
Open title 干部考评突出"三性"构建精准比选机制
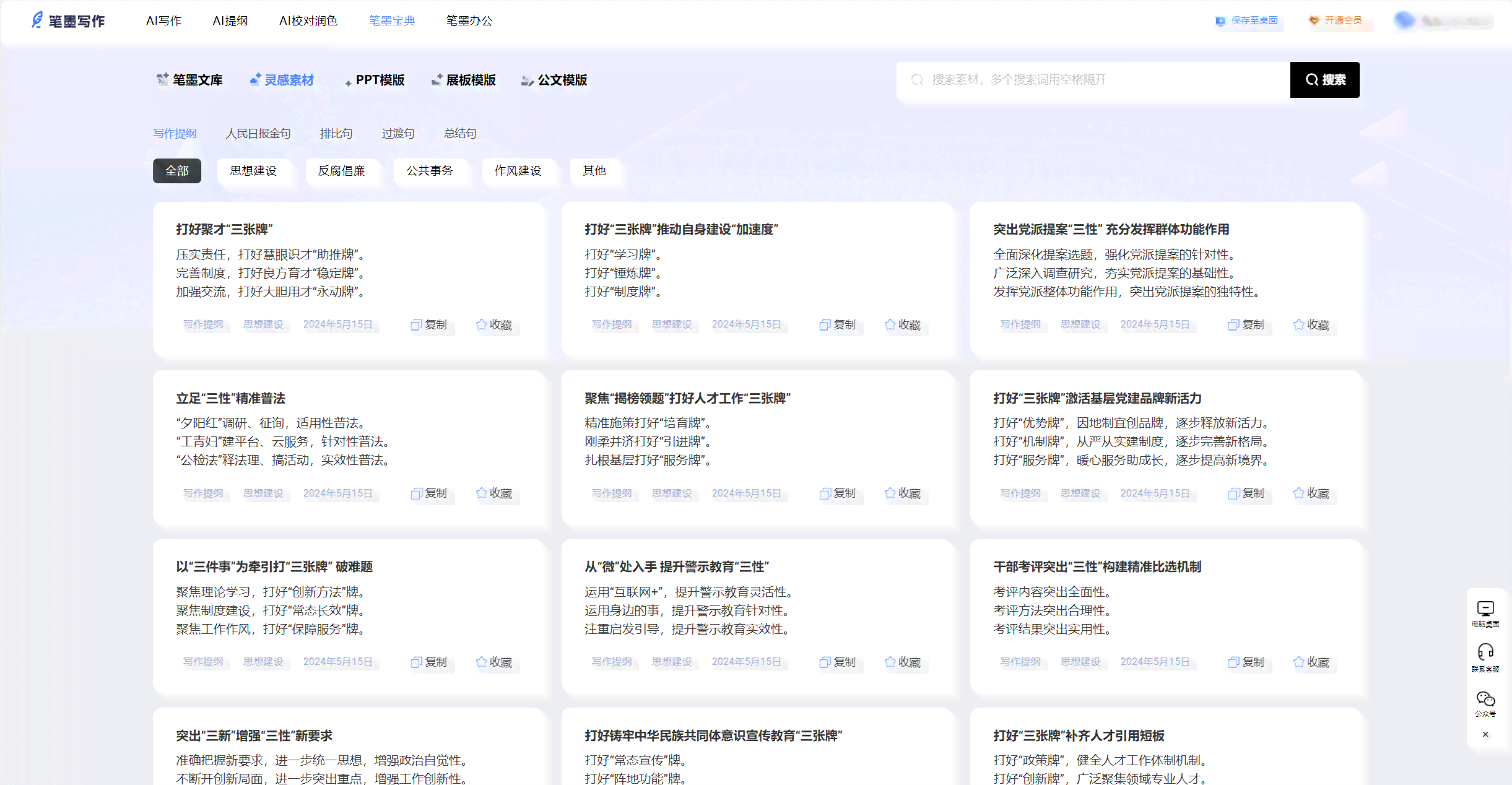(x=1097, y=566)
